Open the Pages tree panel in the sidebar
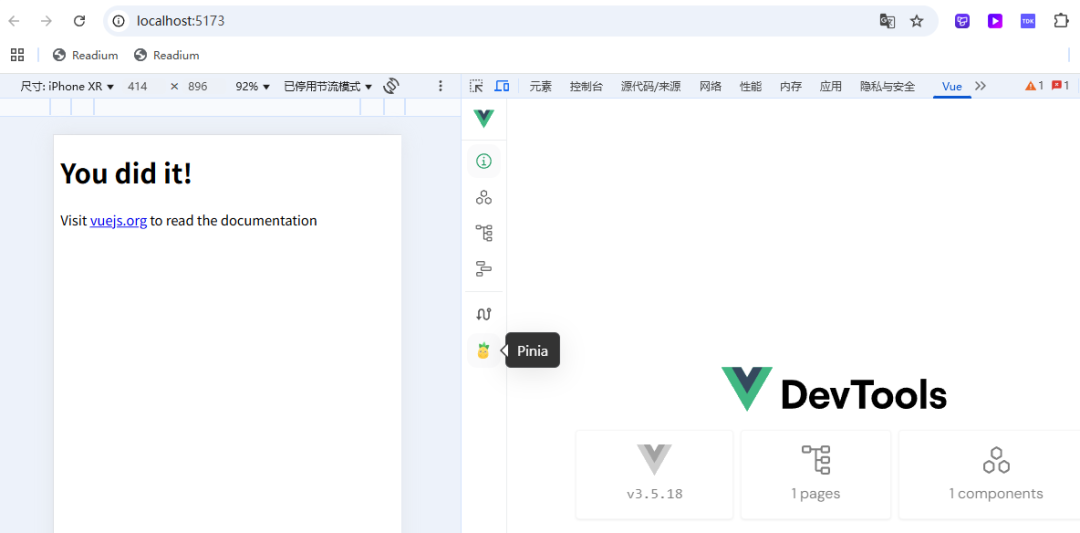This screenshot has height=533, width=1080. [484, 233]
